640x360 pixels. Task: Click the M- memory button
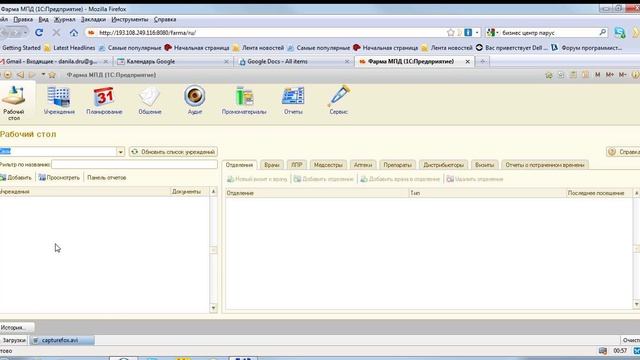click(x=622, y=75)
